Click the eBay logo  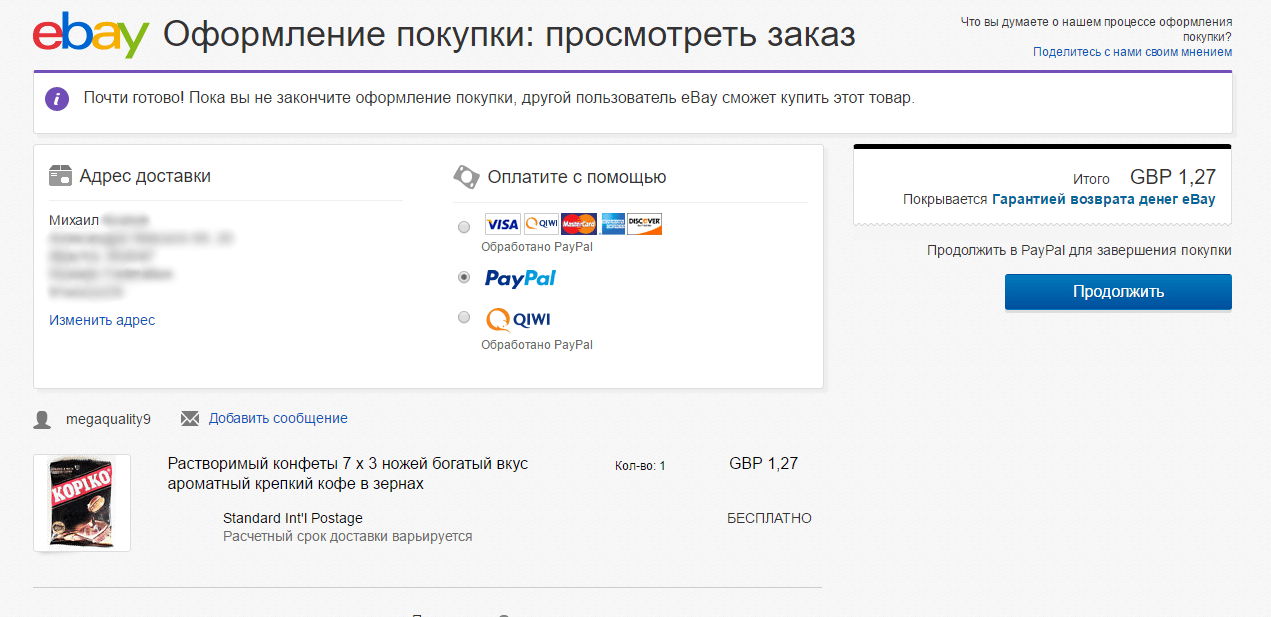(91, 35)
